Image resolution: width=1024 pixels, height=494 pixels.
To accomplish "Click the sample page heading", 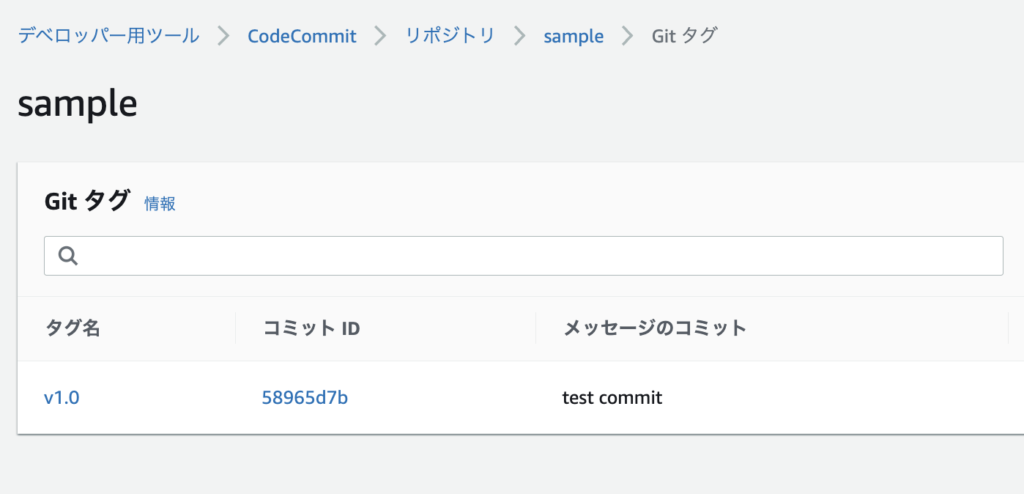I will [x=77, y=104].
